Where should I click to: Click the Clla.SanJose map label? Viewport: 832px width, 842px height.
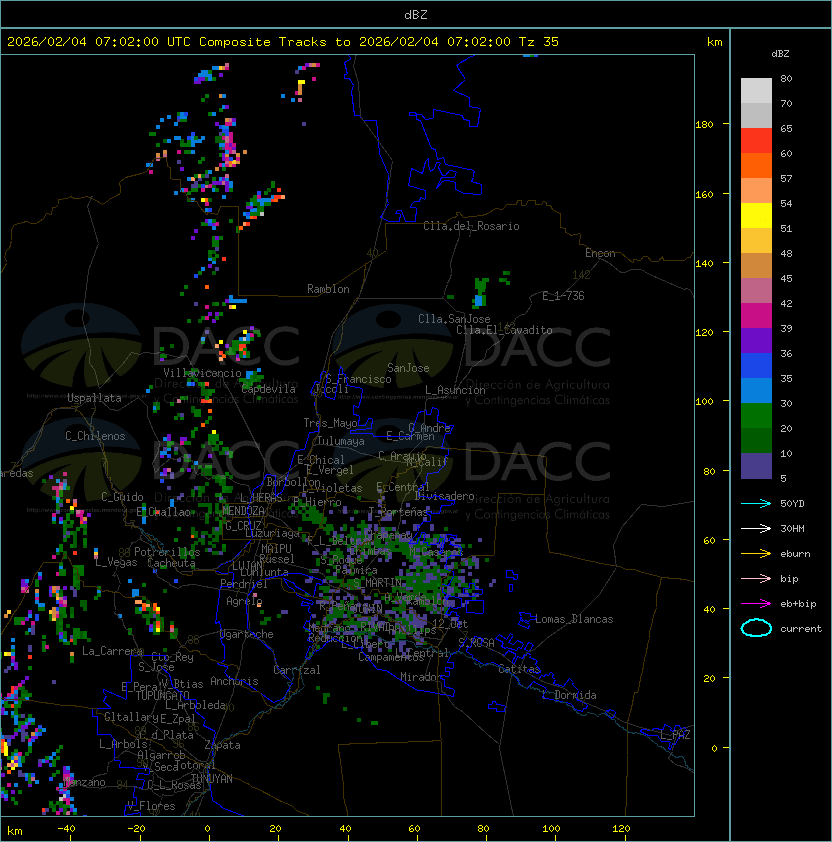tap(454, 319)
